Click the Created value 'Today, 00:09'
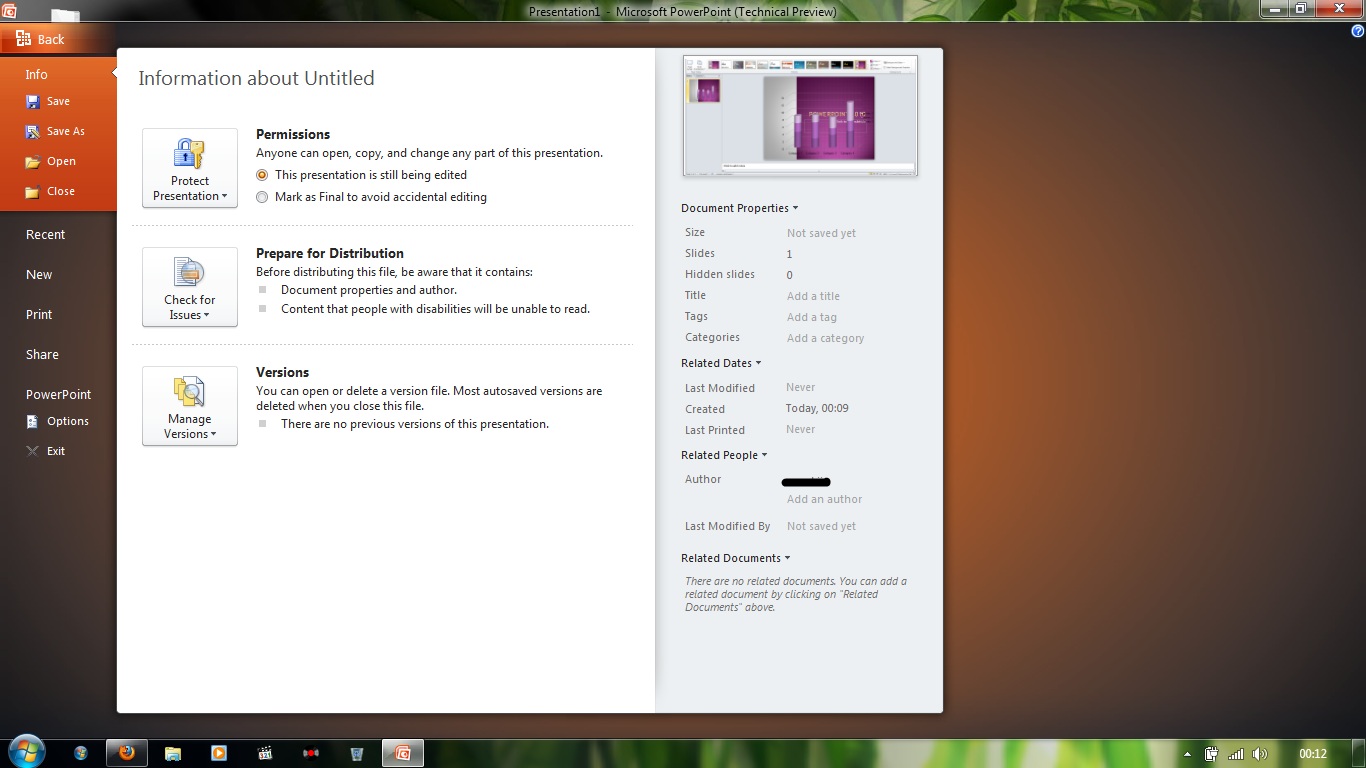The image size is (1366, 768). (817, 408)
